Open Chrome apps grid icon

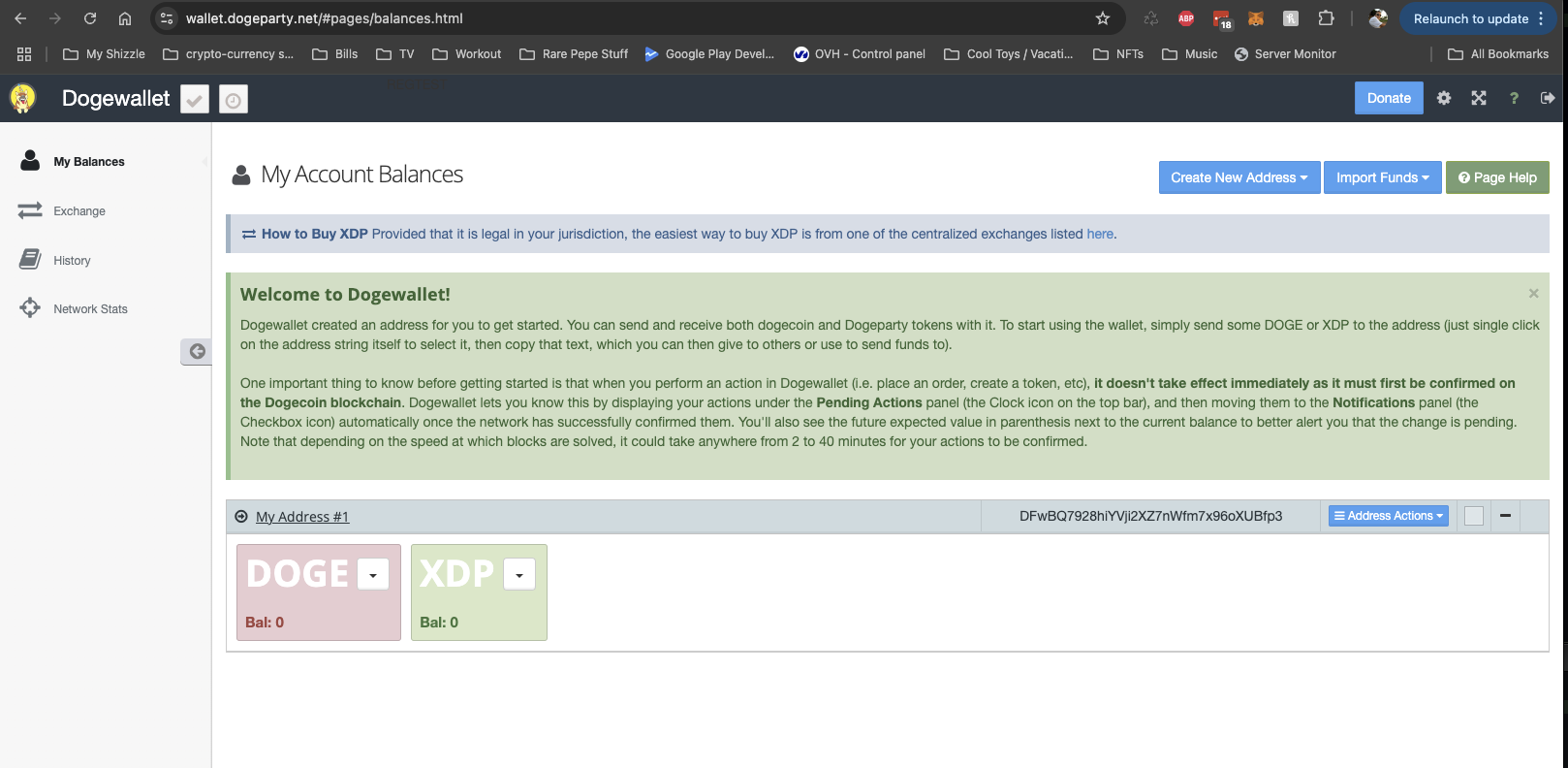pos(24,54)
